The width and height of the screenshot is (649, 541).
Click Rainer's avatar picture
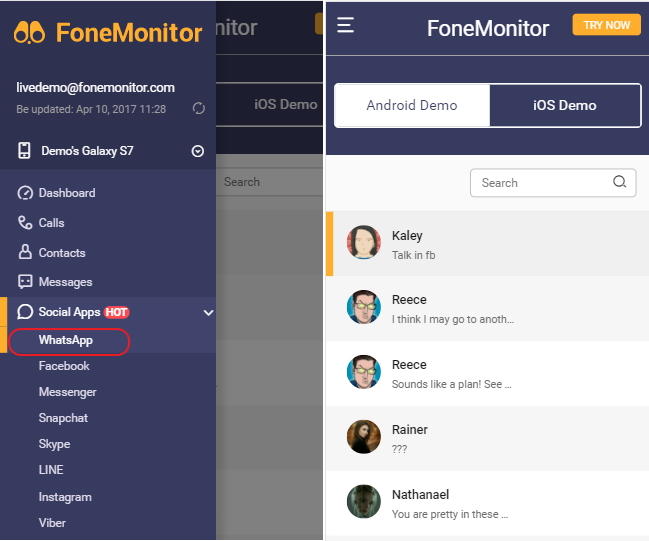click(x=363, y=437)
